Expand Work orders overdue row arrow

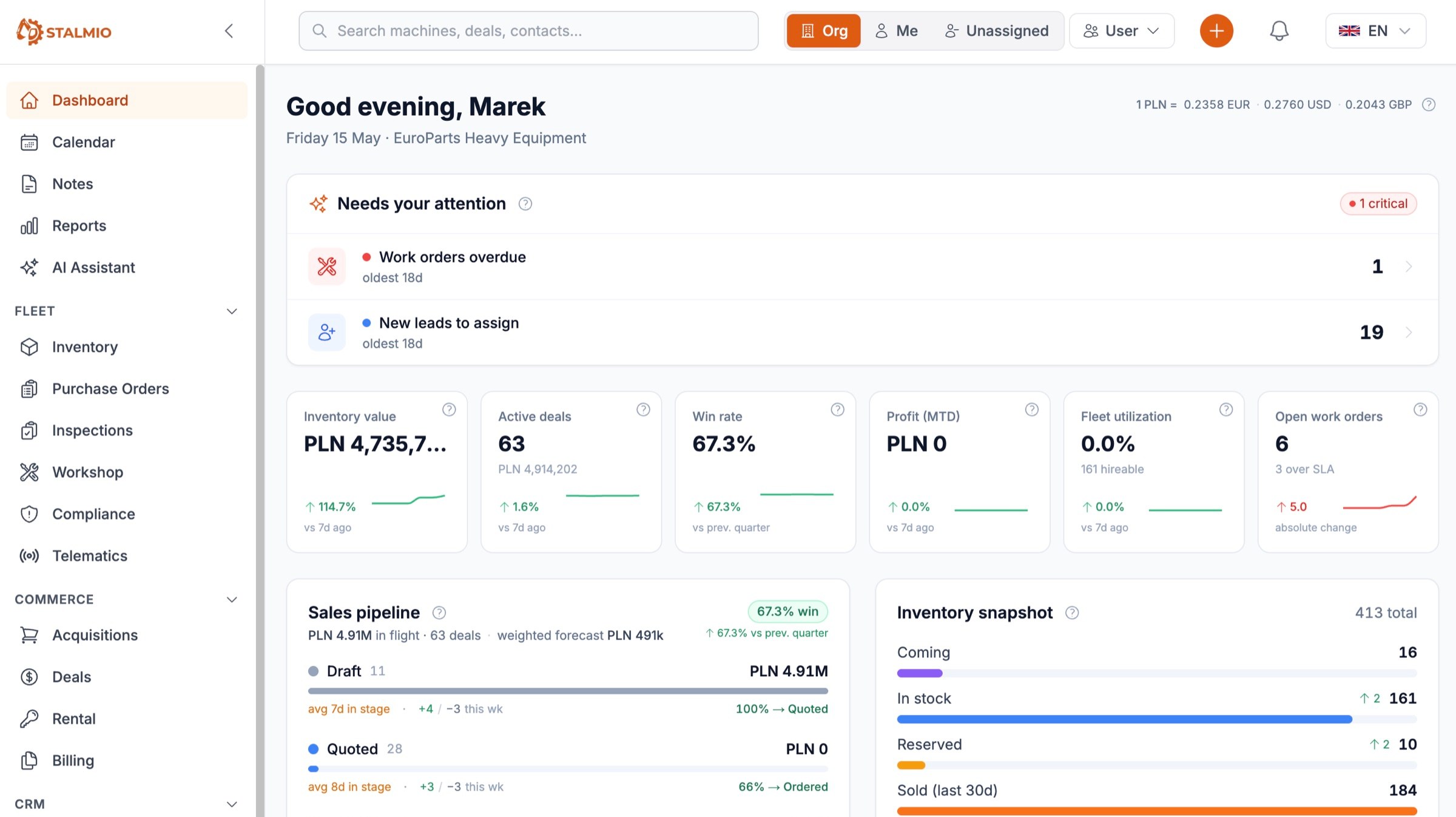coord(1409,266)
